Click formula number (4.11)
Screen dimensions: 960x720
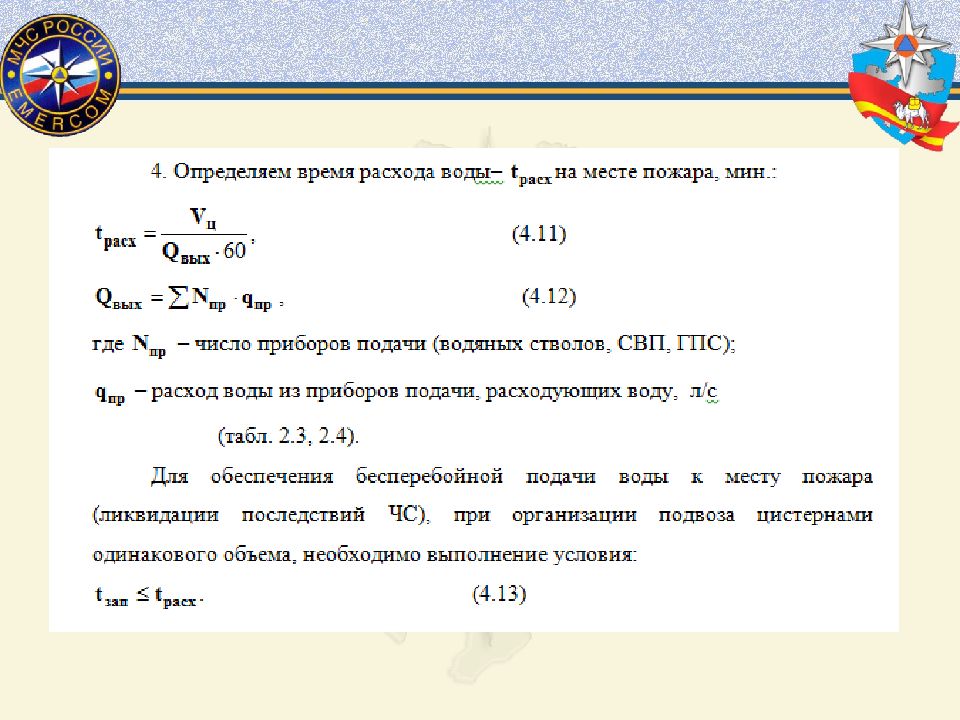539,234
